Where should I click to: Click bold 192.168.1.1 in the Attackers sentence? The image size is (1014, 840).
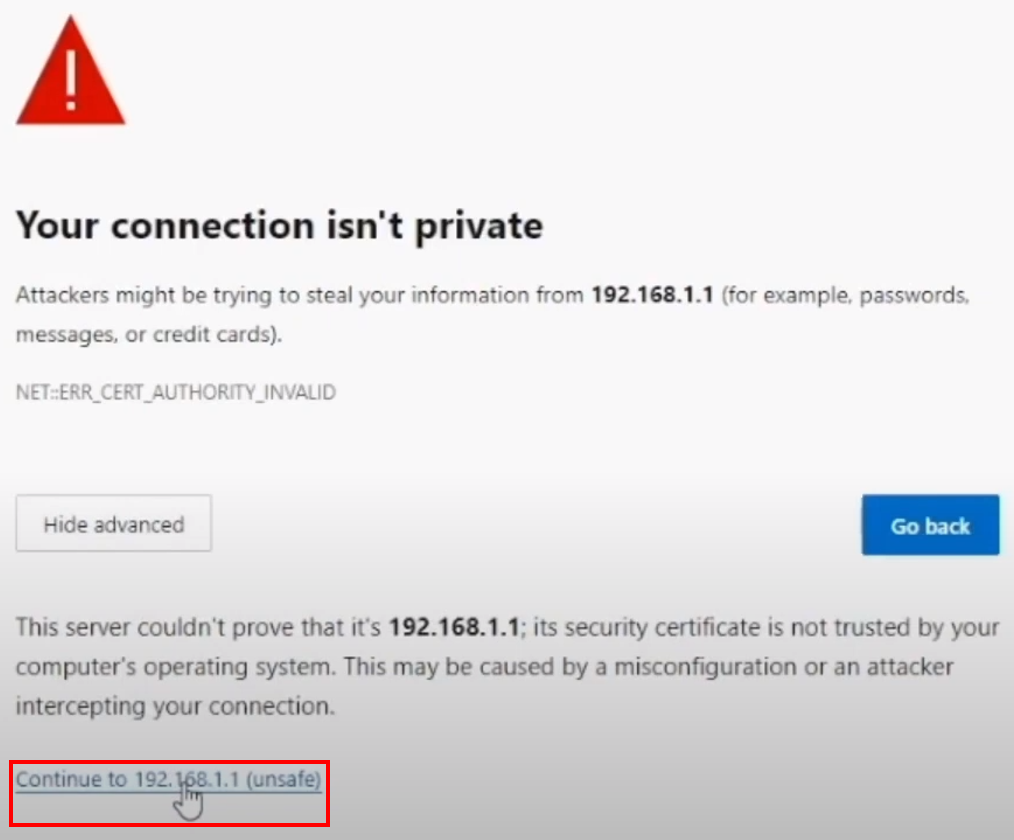653,295
